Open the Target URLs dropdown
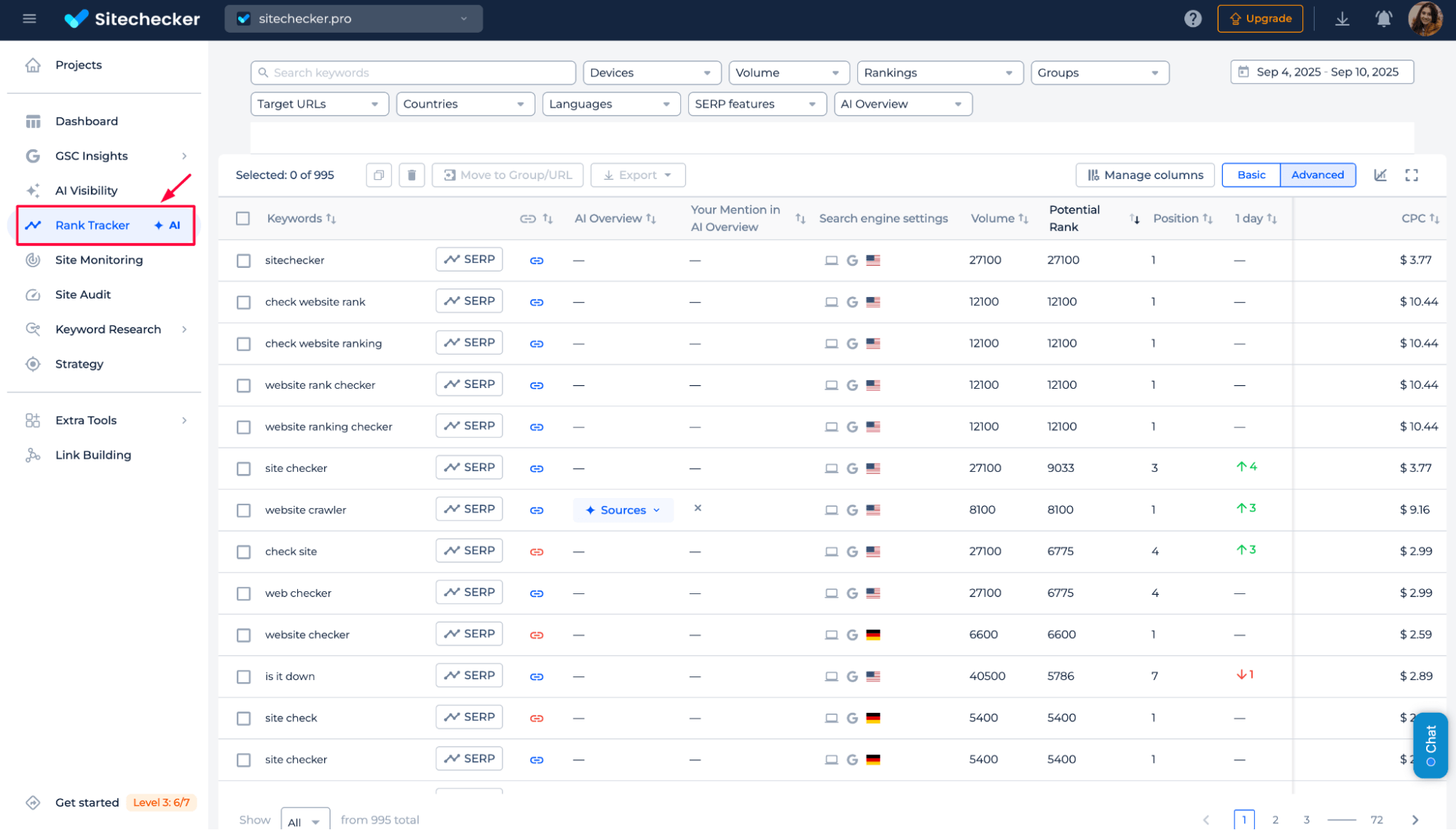The image size is (1456, 830). 319,104
